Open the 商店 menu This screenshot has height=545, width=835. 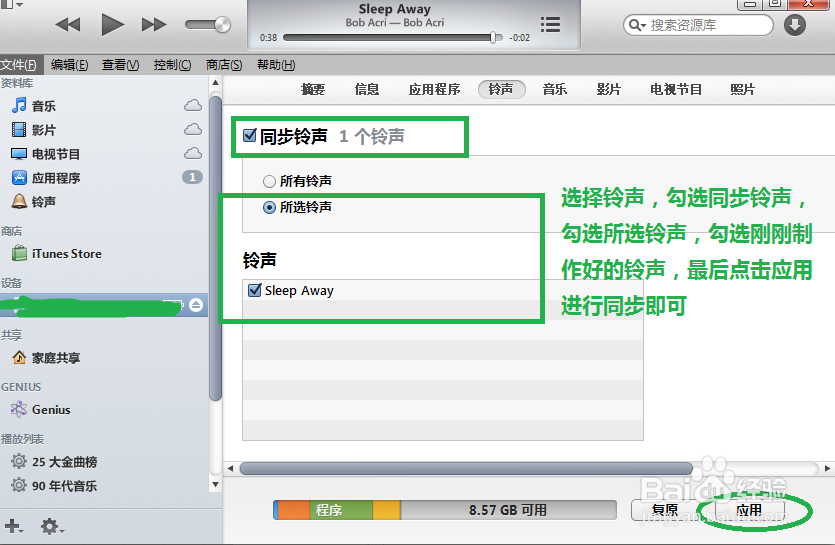224,64
